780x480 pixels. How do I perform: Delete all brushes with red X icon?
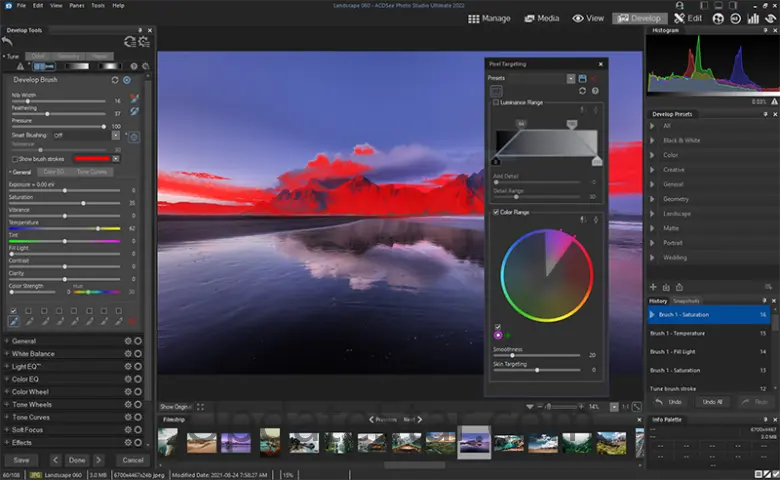(131, 322)
